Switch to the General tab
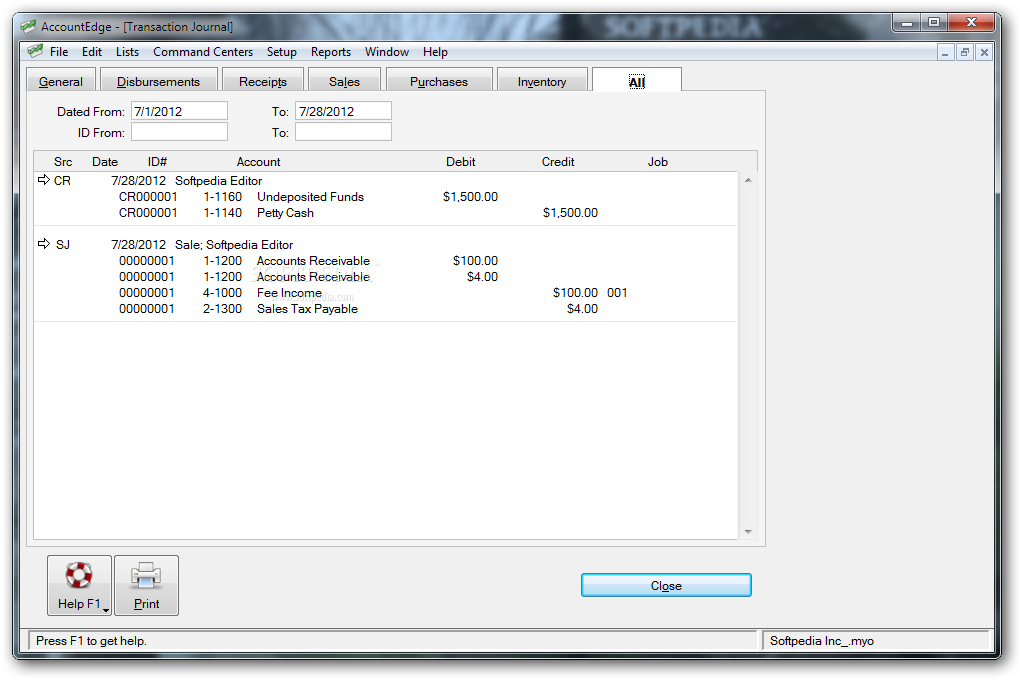1022x680 pixels. pos(61,81)
